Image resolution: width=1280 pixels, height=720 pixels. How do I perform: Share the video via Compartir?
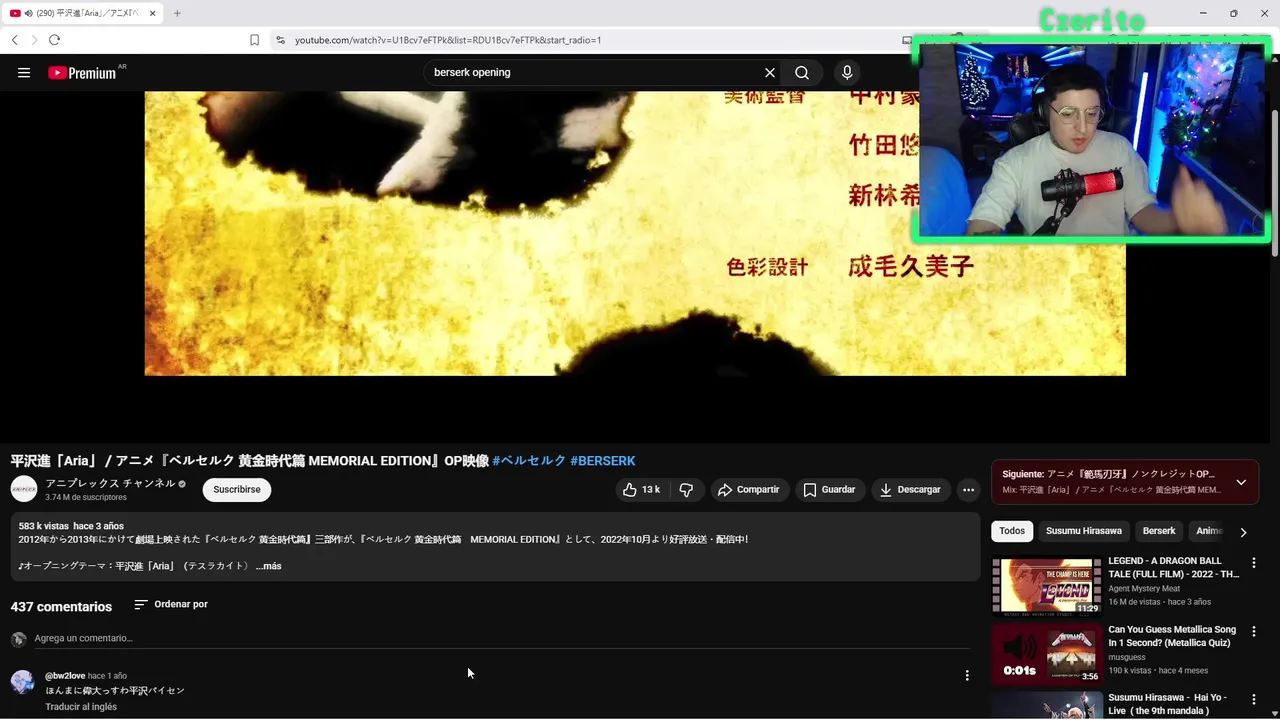click(750, 490)
